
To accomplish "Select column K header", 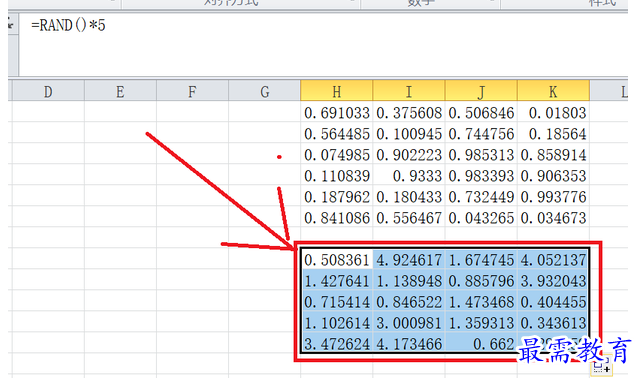I will pos(553,91).
